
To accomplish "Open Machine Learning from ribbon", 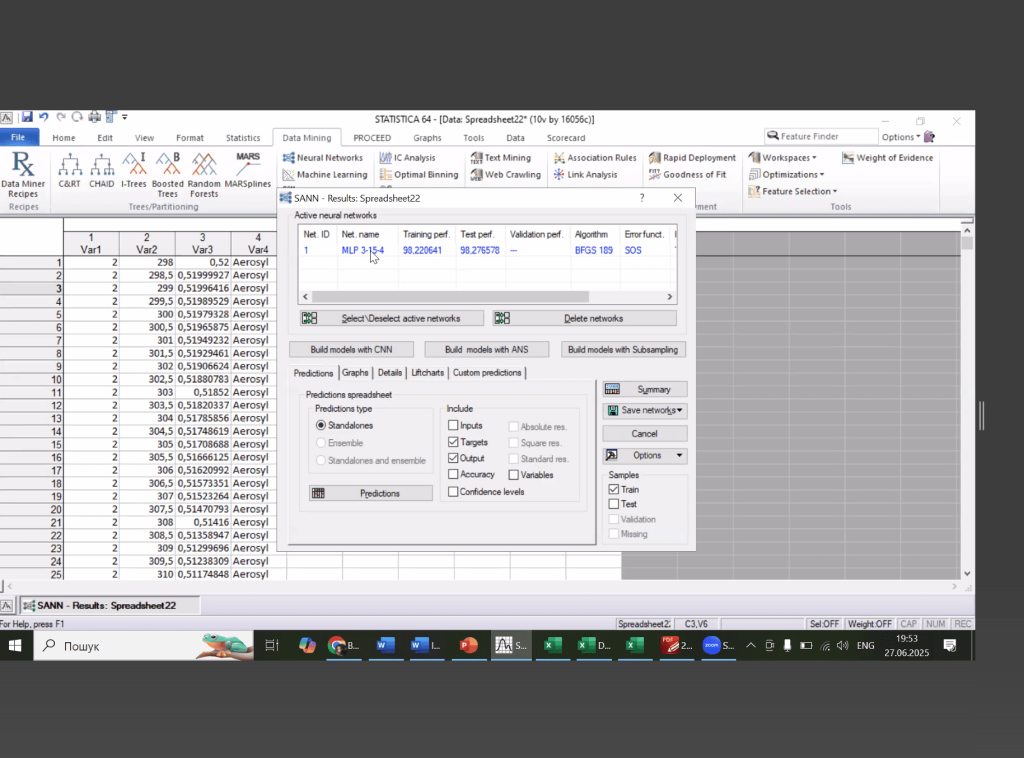I will pyautogui.click(x=325, y=175).
